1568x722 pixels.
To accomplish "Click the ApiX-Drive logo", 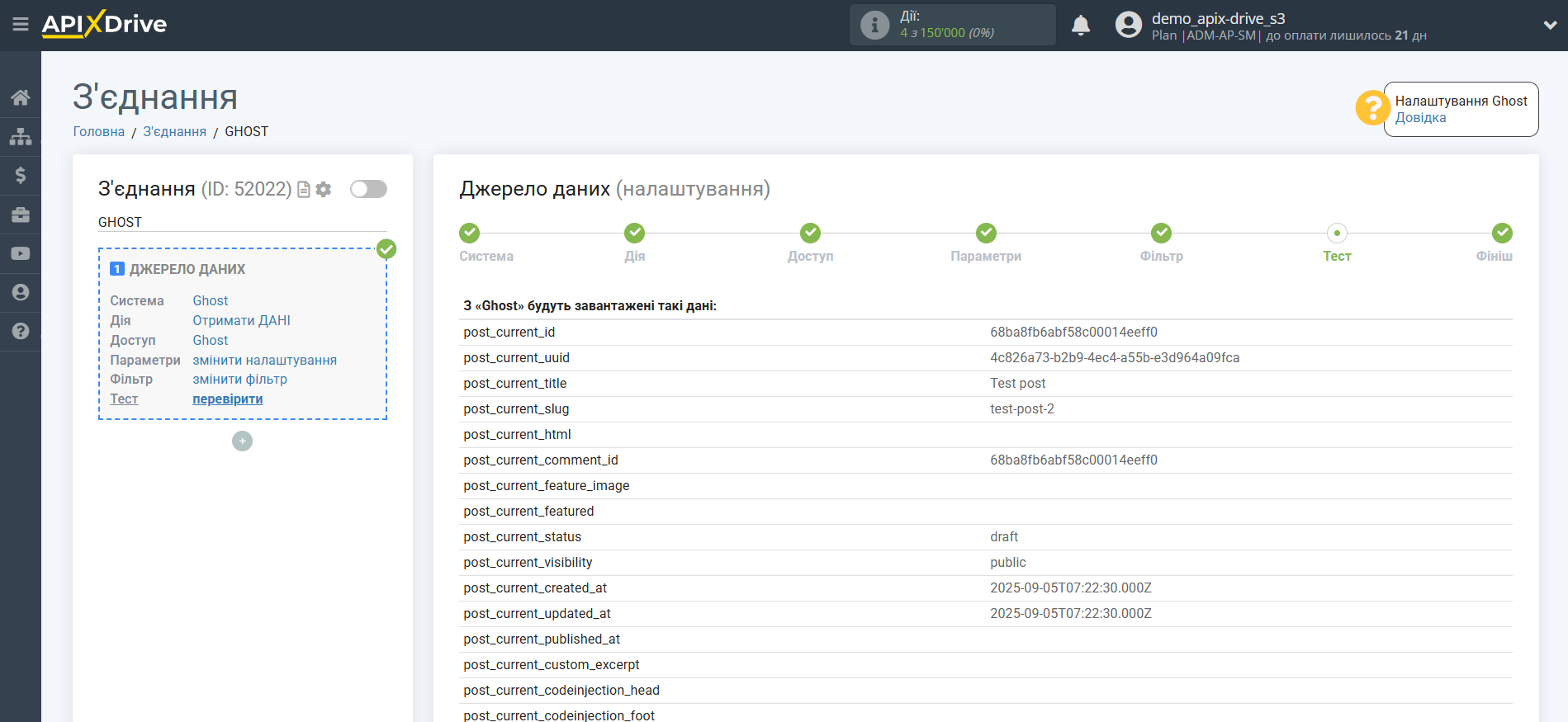I will tap(104, 24).
